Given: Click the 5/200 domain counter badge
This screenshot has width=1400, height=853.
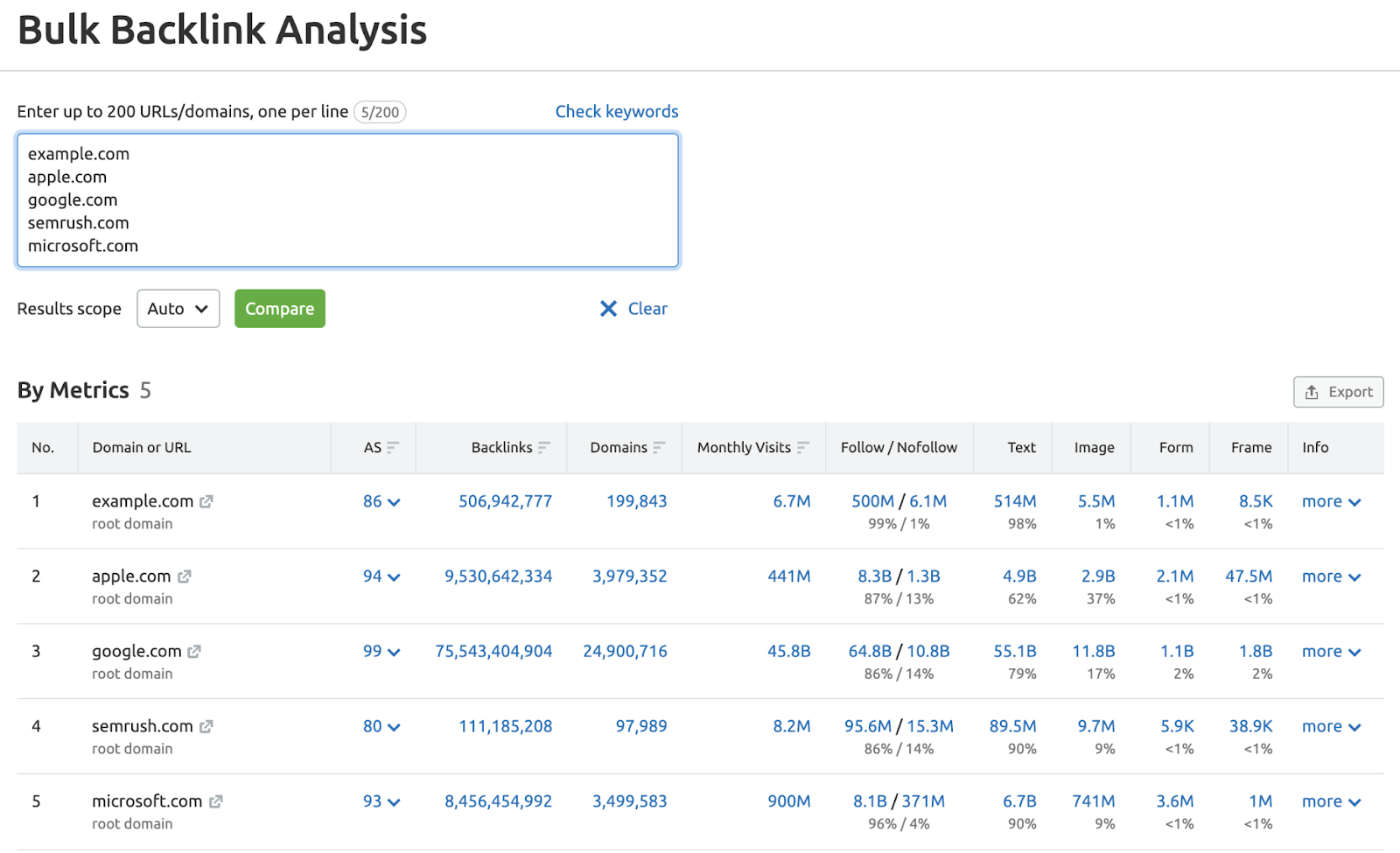Looking at the screenshot, I should (380, 112).
